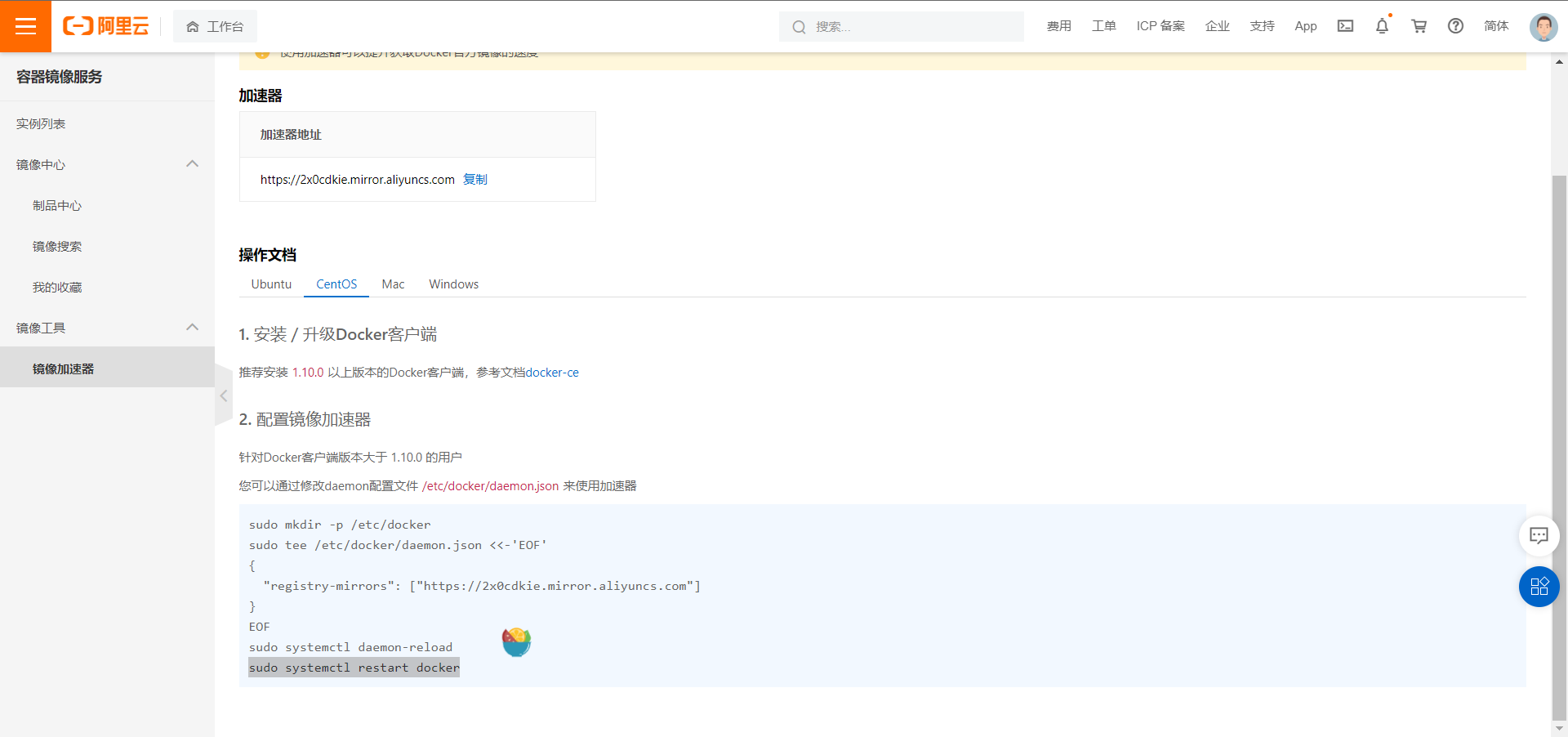The width and height of the screenshot is (1568, 737).
Task: Switch language via 简体
Action: point(1496,26)
